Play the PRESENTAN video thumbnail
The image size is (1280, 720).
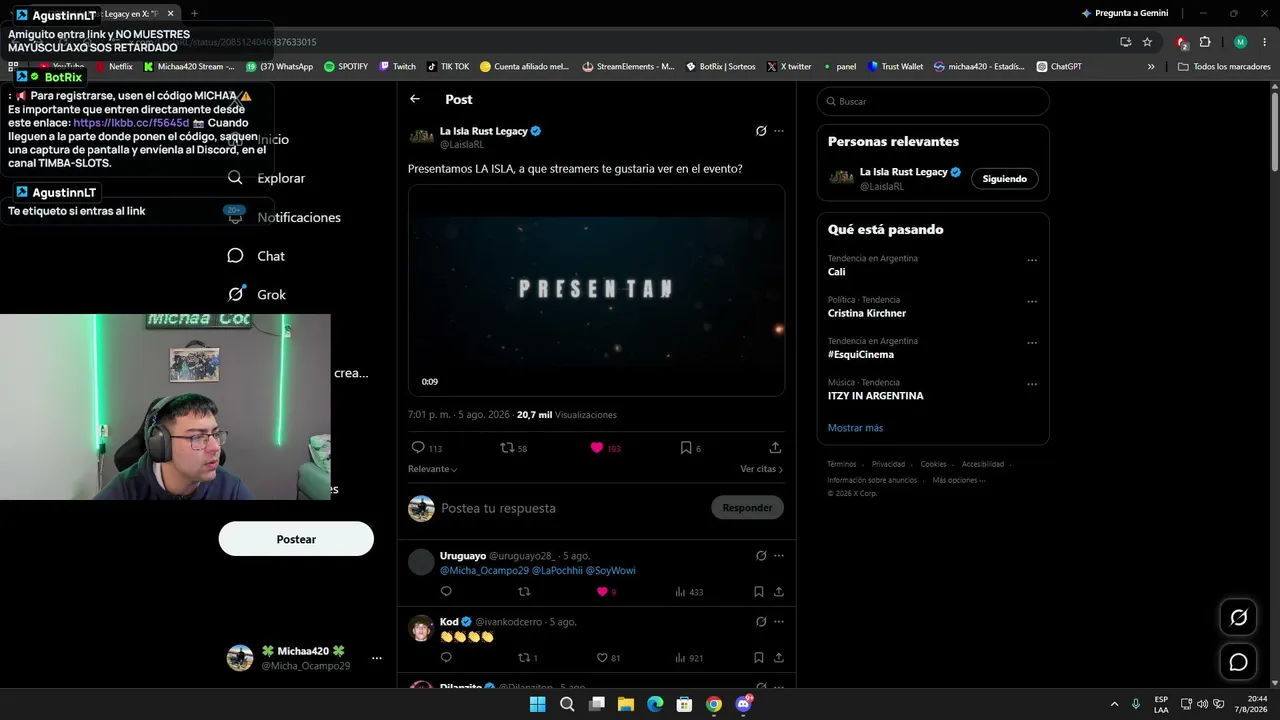pos(596,290)
